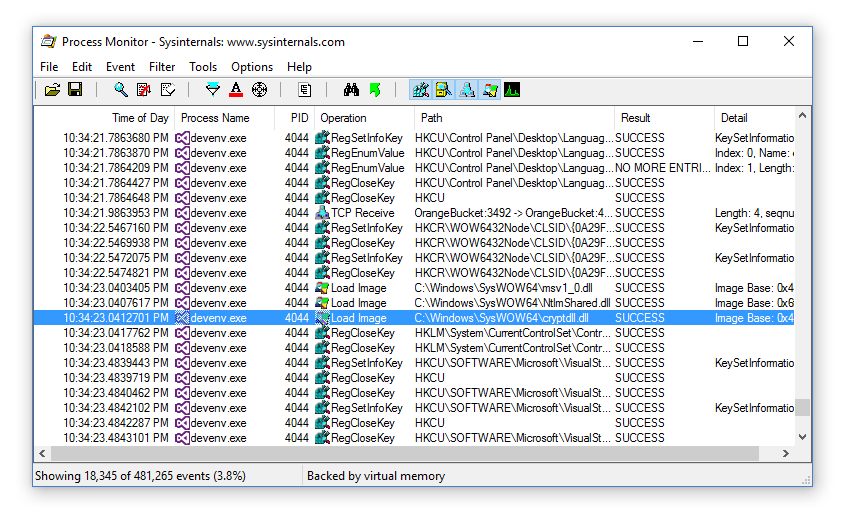Click the Capture magnifying glass icon
The height and width of the screenshot is (515, 847).
pos(120,90)
